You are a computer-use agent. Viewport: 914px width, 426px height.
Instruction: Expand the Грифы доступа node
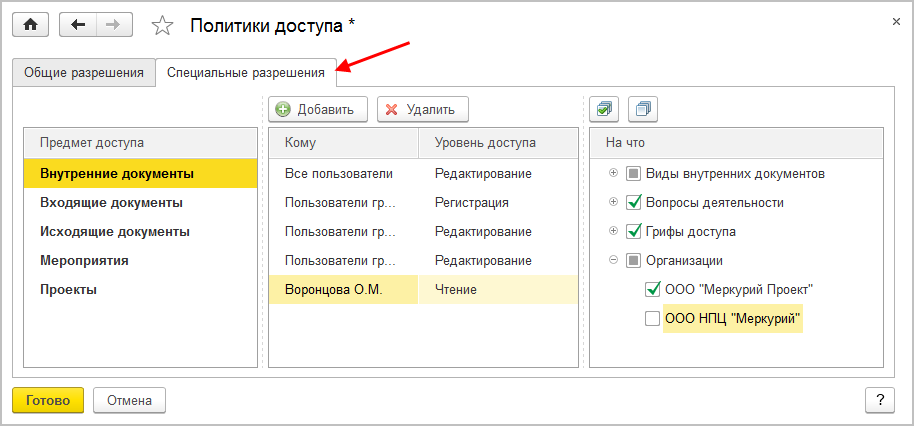click(x=613, y=232)
